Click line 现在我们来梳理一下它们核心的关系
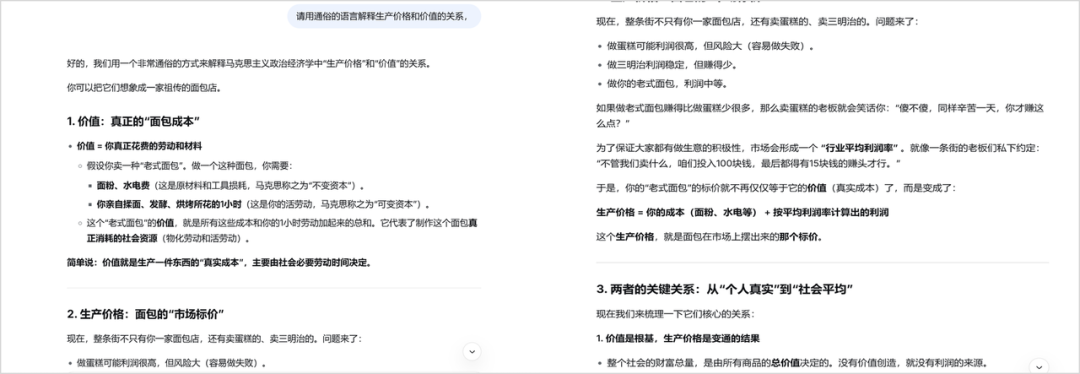The width and height of the screenshot is (1080, 374). 676,314
